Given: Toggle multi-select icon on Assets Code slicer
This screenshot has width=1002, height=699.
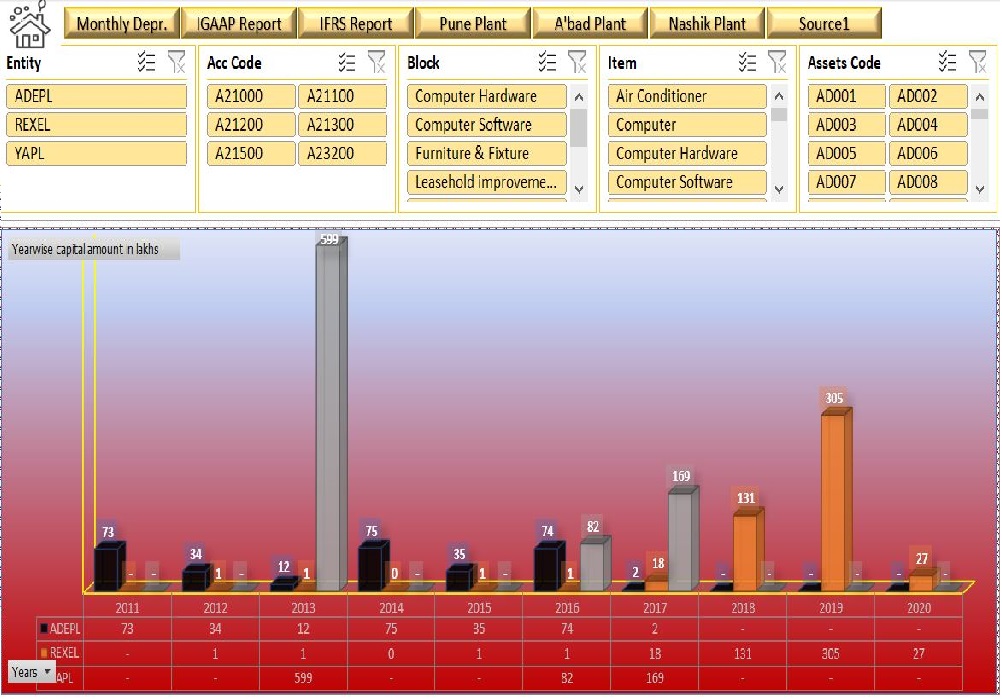Looking at the screenshot, I should click(948, 62).
